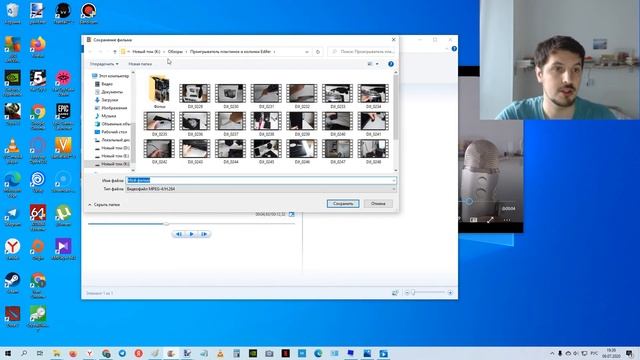Open the Упорядочить dropdown menu
The height and width of the screenshot is (360, 640).
pos(104,64)
